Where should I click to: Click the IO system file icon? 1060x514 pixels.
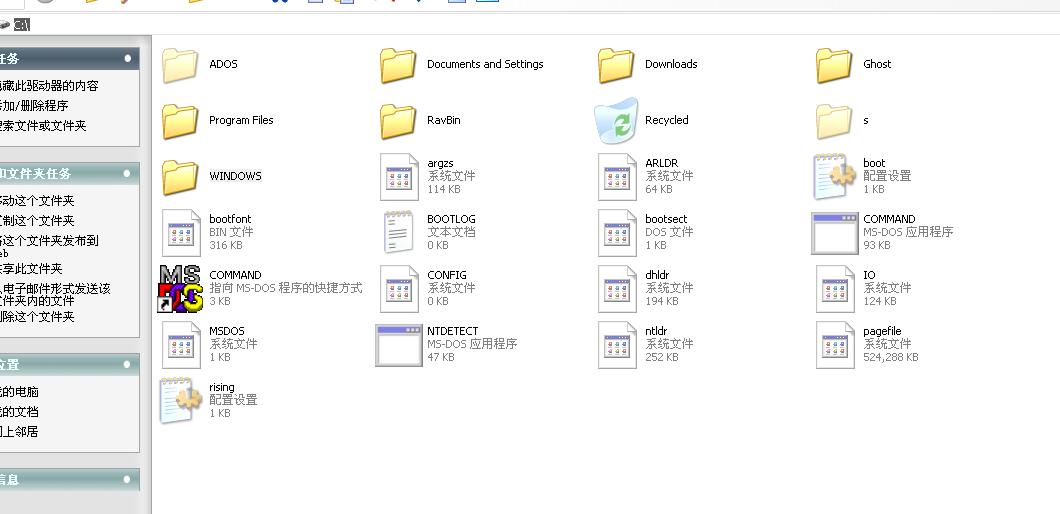pyautogui.click(x=836, y=289)
